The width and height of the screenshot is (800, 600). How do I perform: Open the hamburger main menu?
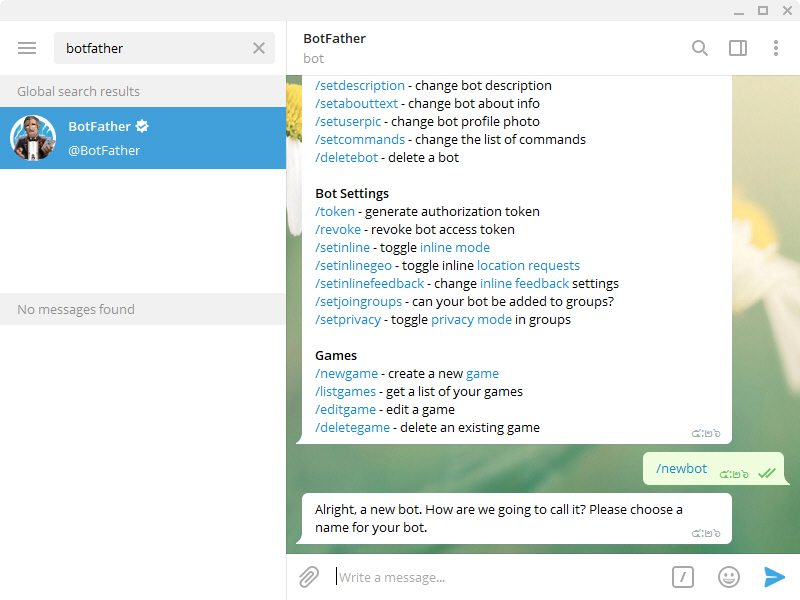click(27, 48)
